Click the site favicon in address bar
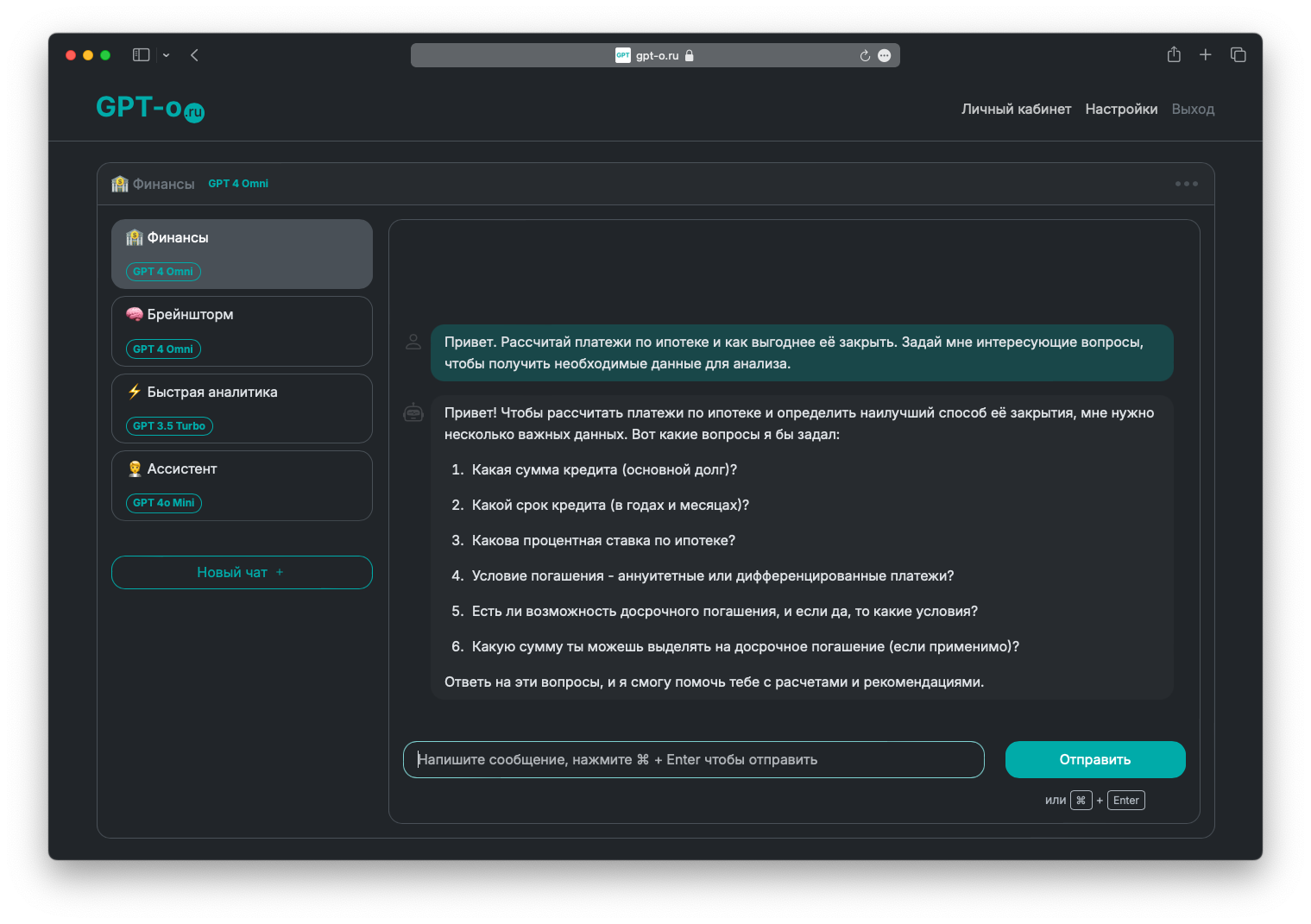Image resolution: width=1311 pixels, height=924 pixels. pyautogui.click(x=623, y=55)
